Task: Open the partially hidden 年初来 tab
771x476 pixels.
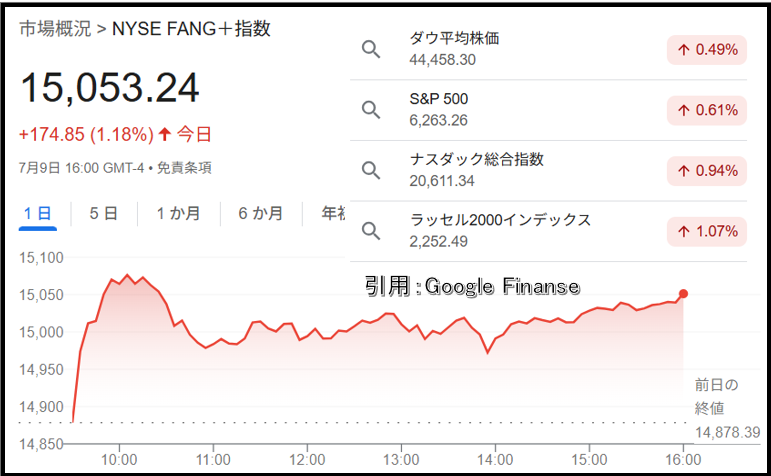Action: (x=333, y=214)
